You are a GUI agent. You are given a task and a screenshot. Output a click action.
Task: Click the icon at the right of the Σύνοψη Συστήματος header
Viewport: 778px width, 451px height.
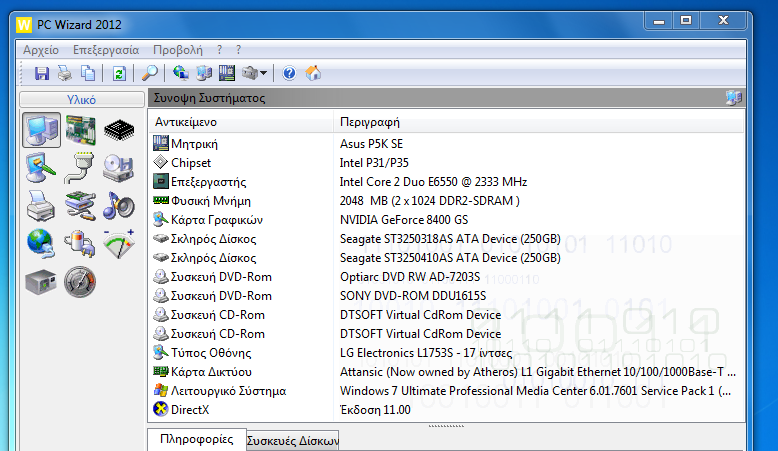[733, 98]
